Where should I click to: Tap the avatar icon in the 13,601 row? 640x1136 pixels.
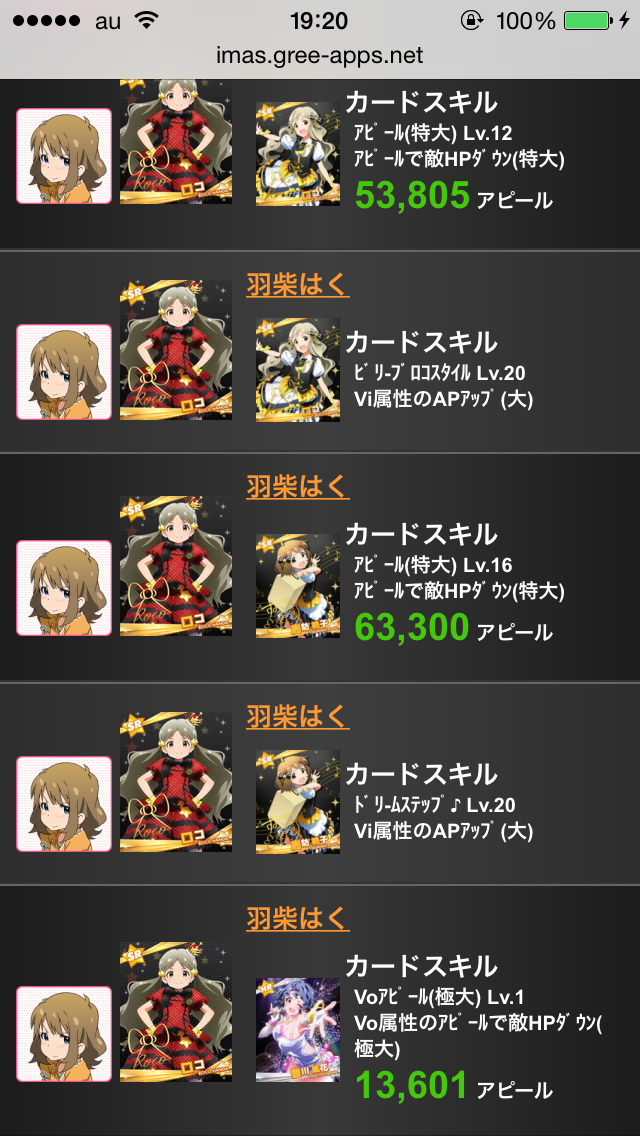64,1033
